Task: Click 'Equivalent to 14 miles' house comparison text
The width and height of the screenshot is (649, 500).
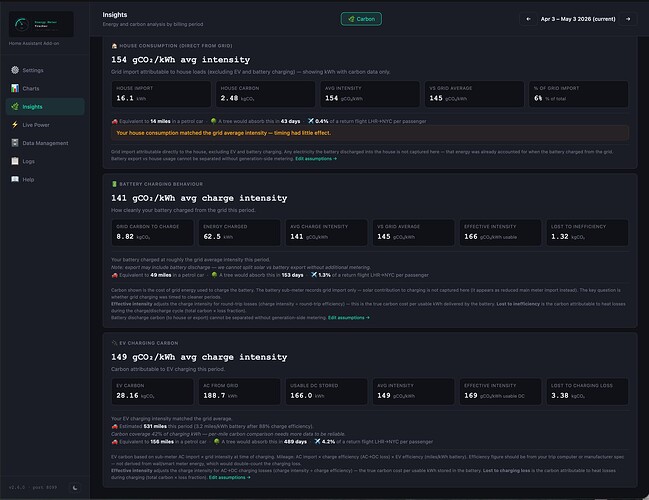Action: (161, 121)
